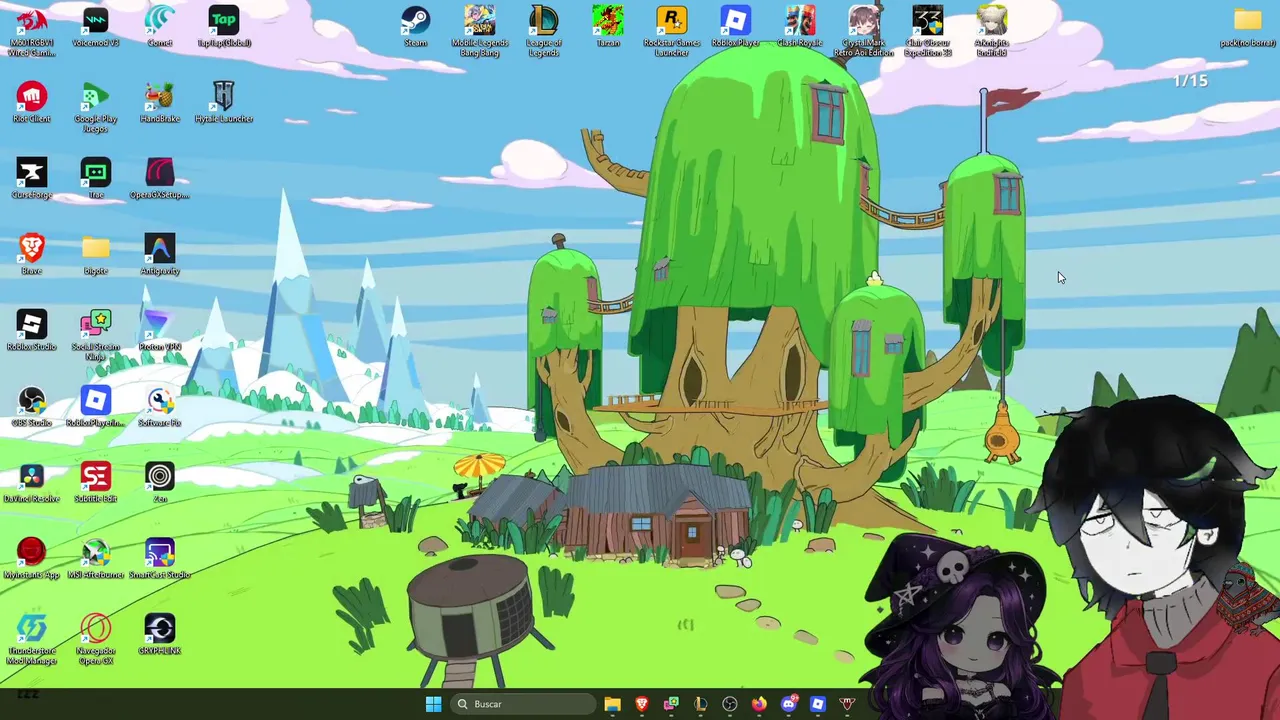1280x720 pixels.
Task: Select the MSI Afterburner desktop icon
Action: click(96, 559)
